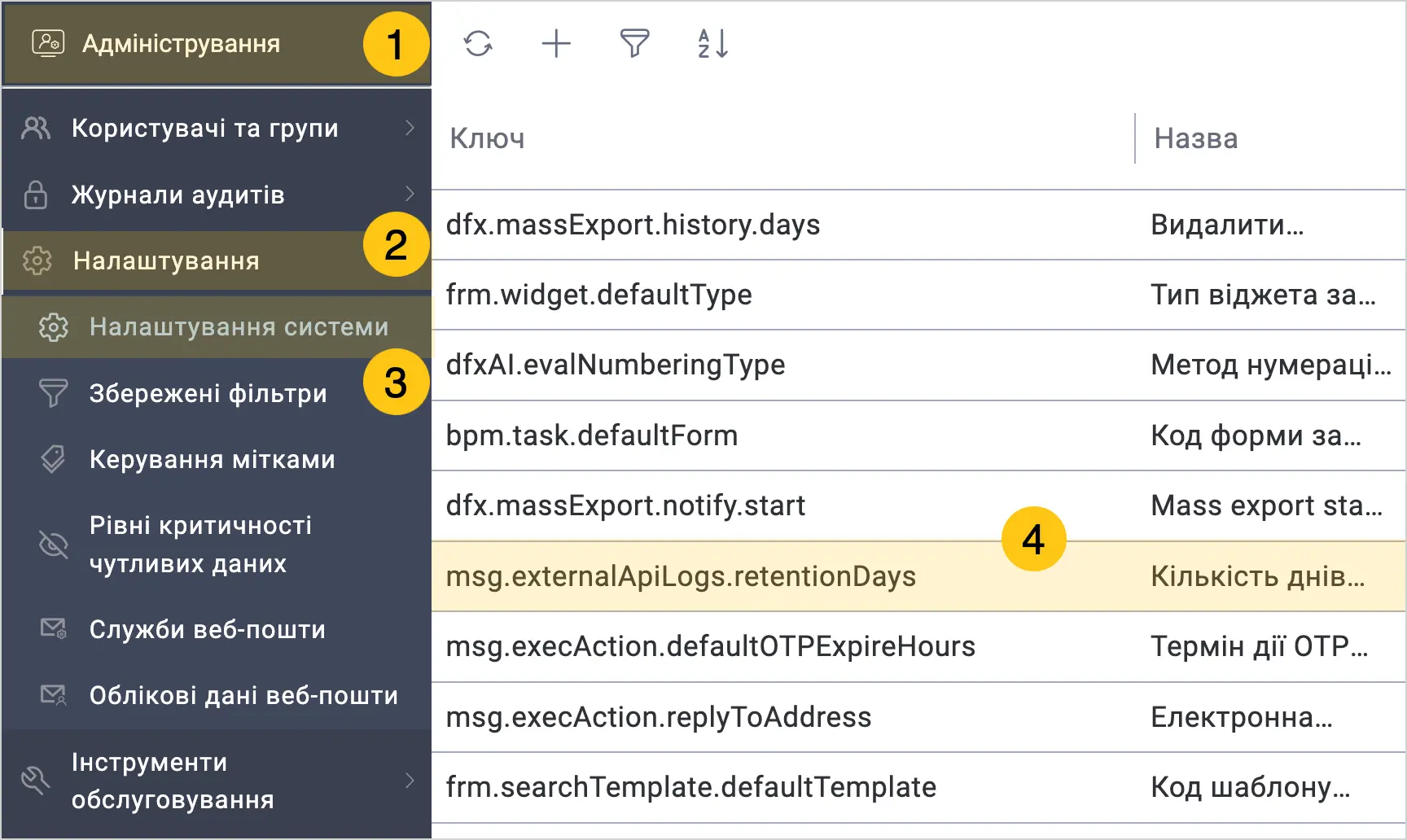Select the msg.execAction.defaultOTPExpireHours key
Viewport: 1407px width, 840px height.
point(710,646)
